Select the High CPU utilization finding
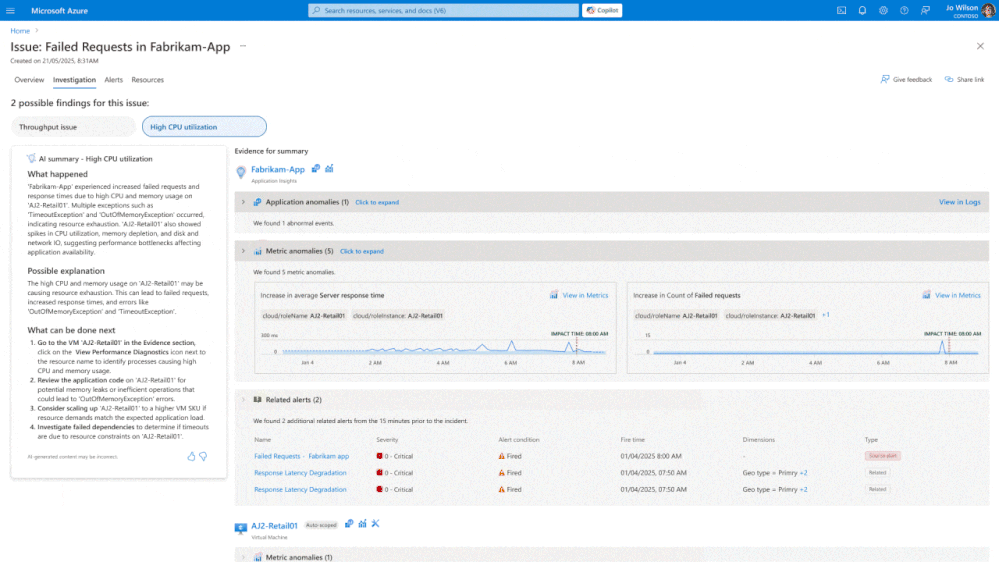The width and height of the screenshot is (999, 562). coord(204,127)
